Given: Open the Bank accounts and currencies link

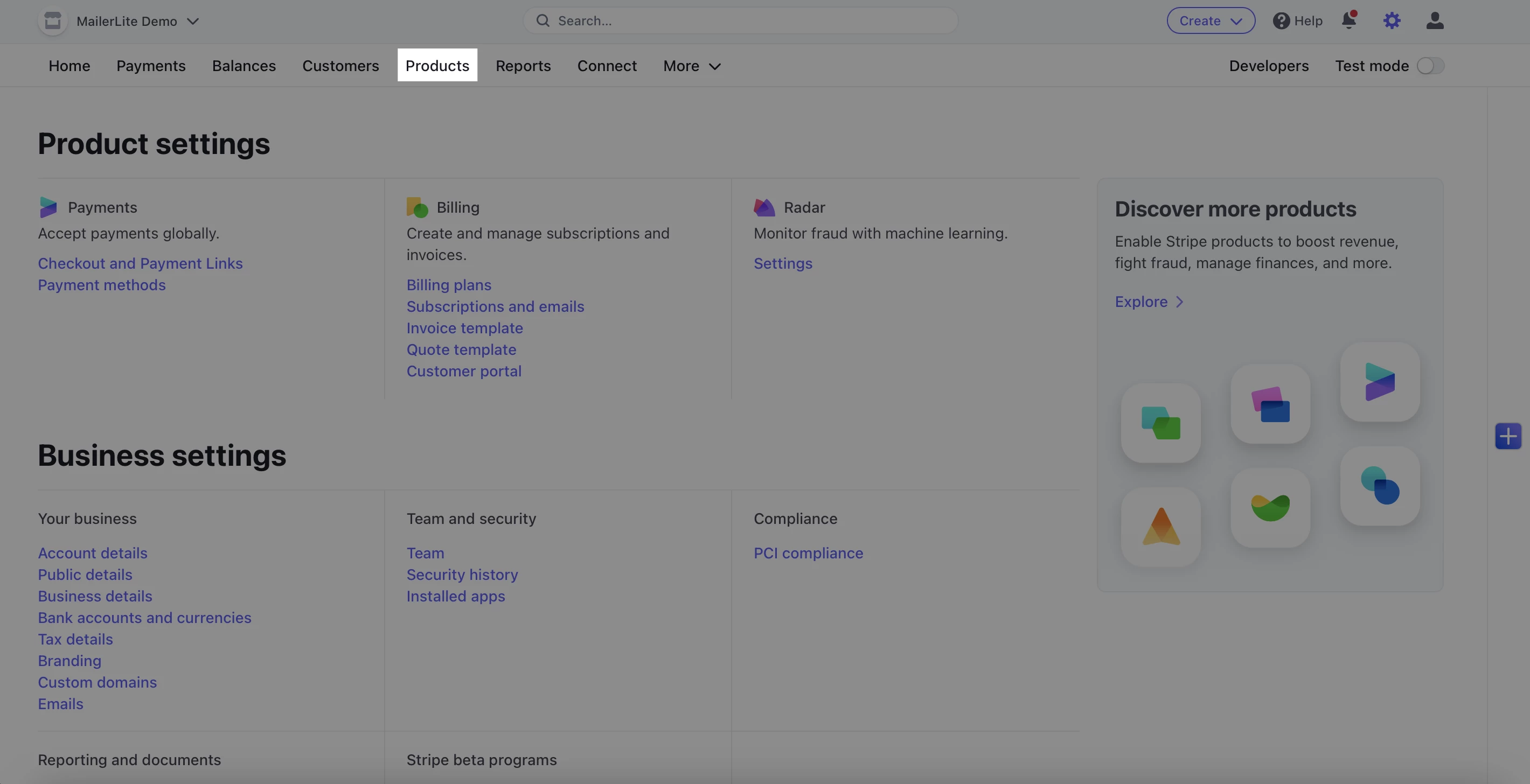Looking at the screenshot, I should click(144, 618).
